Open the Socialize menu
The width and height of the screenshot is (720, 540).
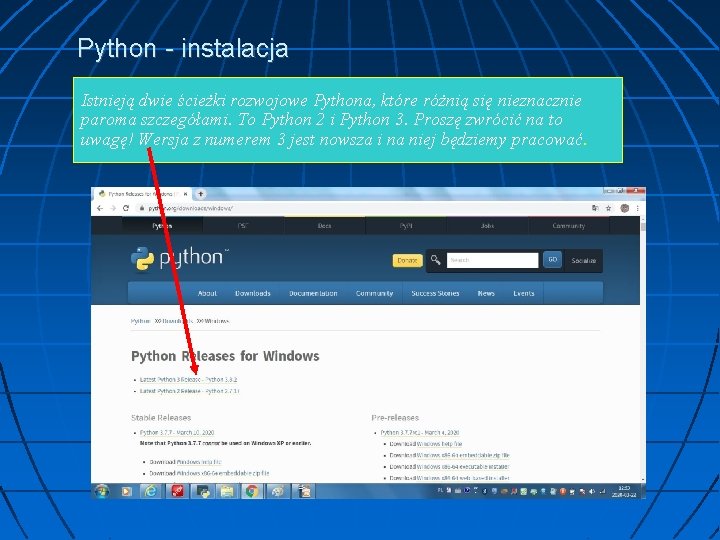(x=584, y=260)
